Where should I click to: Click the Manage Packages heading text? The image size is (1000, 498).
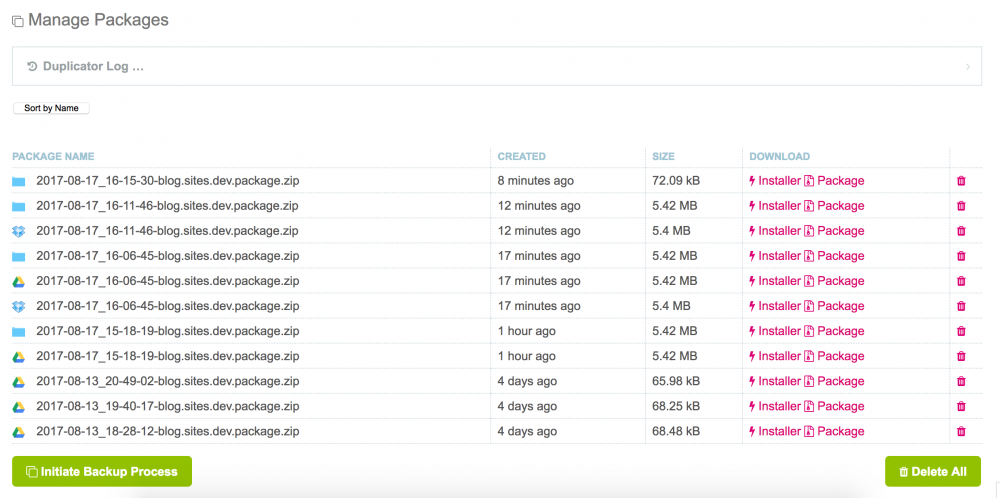click(x=98, y=20)
